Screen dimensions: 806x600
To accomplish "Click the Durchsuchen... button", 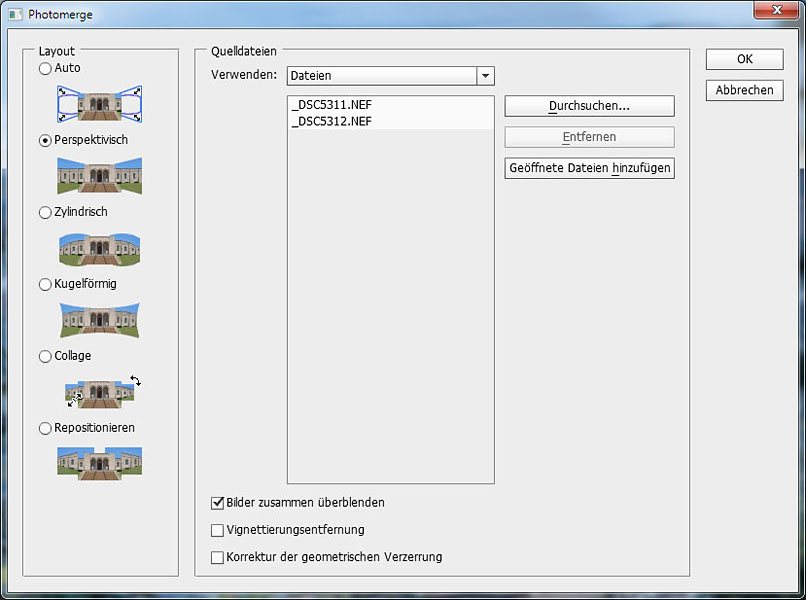I will tap(589, 106).
